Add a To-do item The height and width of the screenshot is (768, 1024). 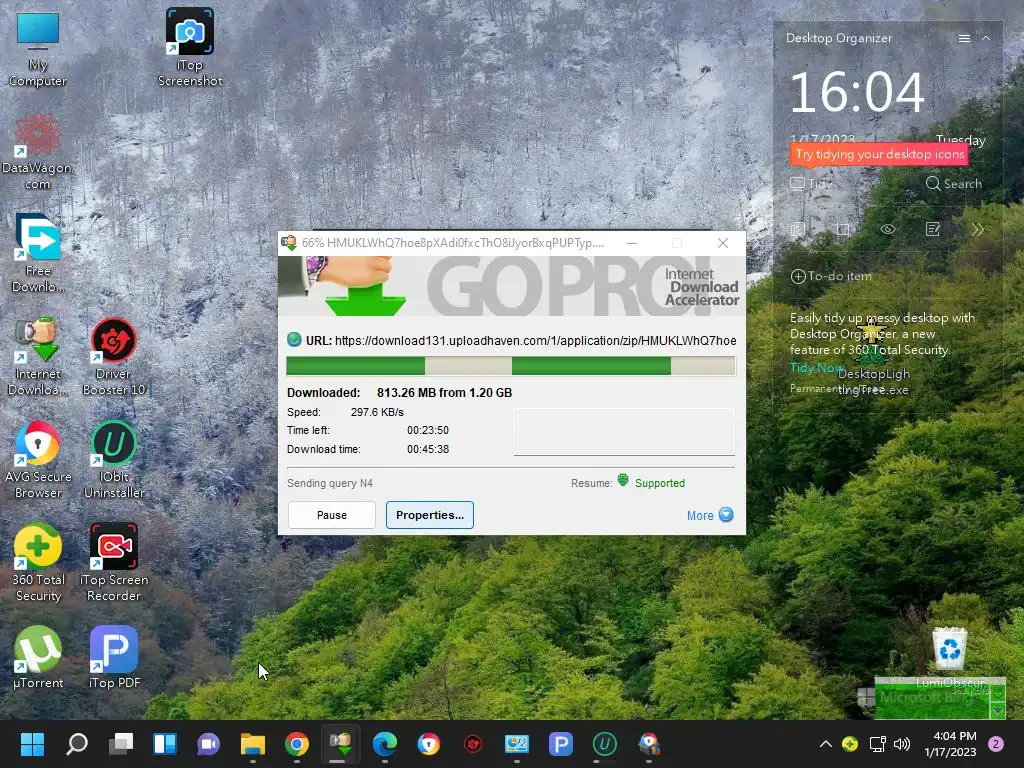831,276
